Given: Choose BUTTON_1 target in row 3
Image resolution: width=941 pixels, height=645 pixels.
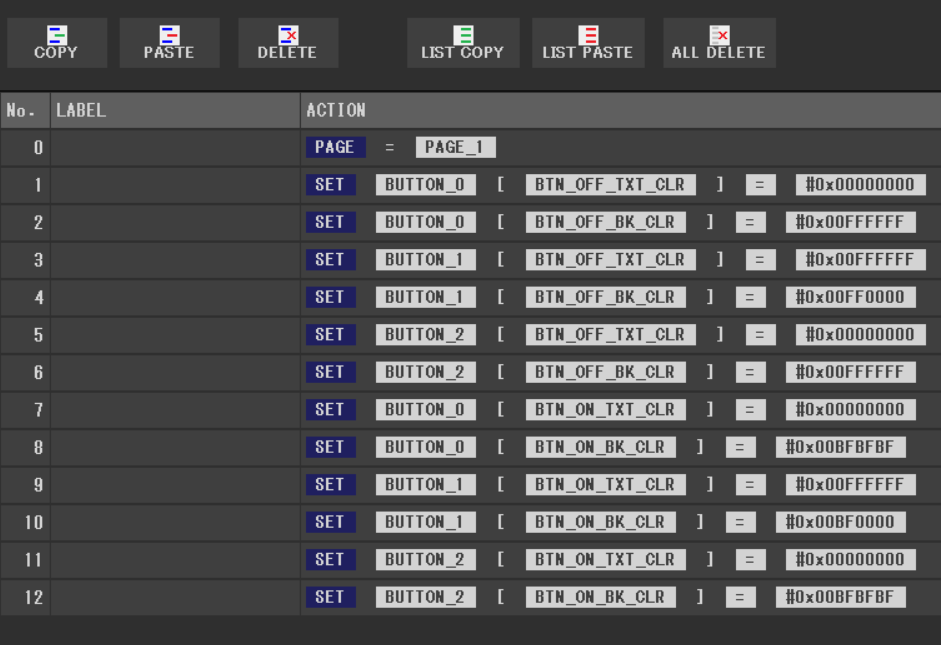Looking at the screenshot, I should tap(425, 260).
